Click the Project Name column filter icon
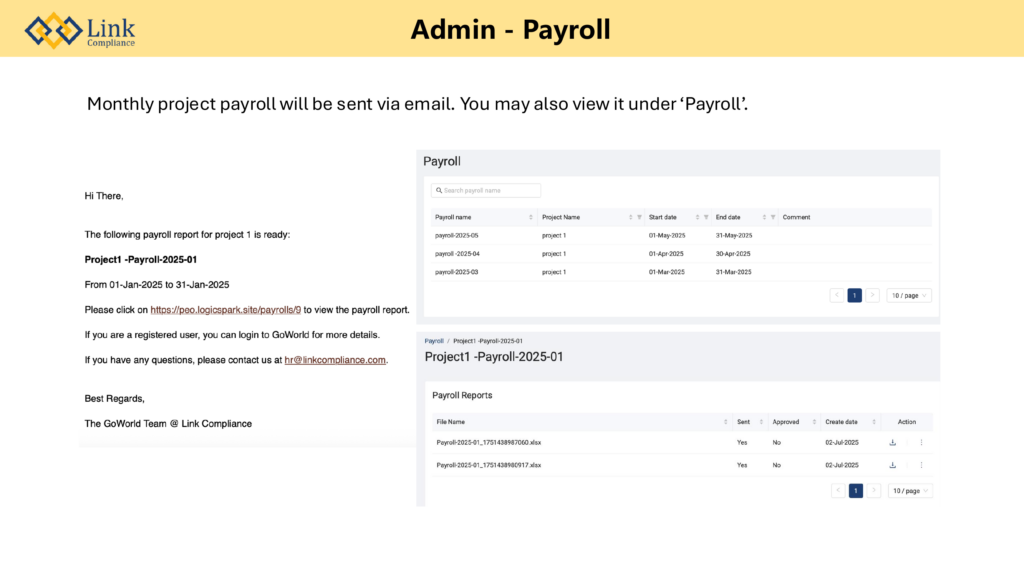Image resolution: width=1024 pixels, height=576 pixels. point(638,217)
